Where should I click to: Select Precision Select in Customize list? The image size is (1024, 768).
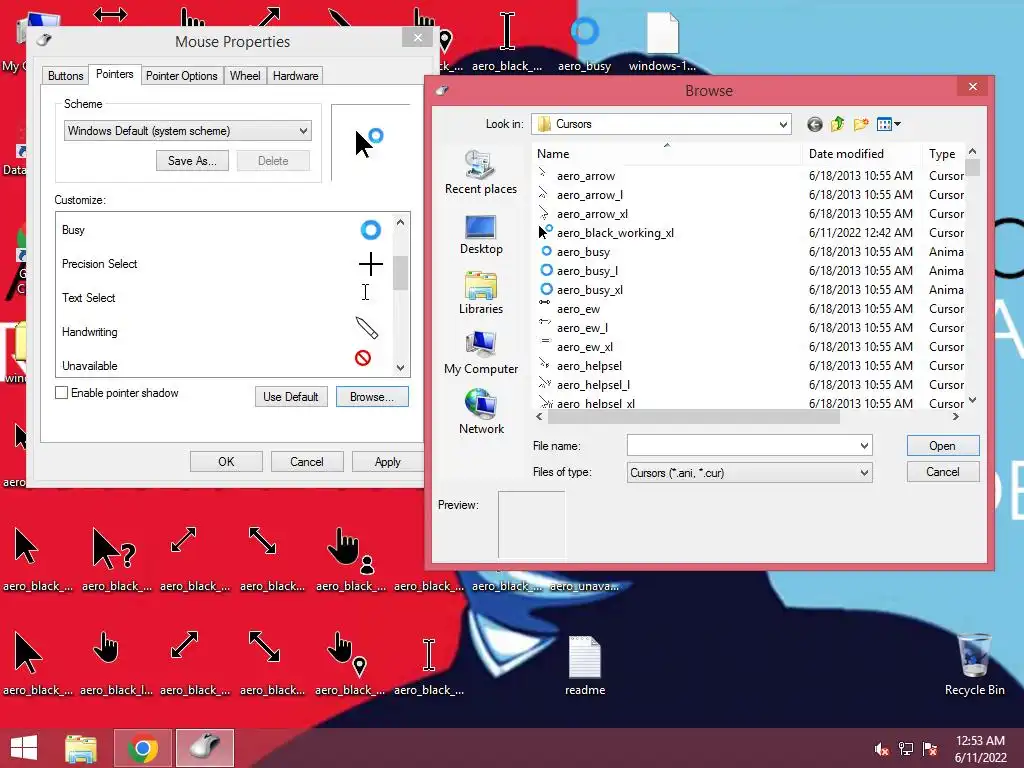[224, 264]
